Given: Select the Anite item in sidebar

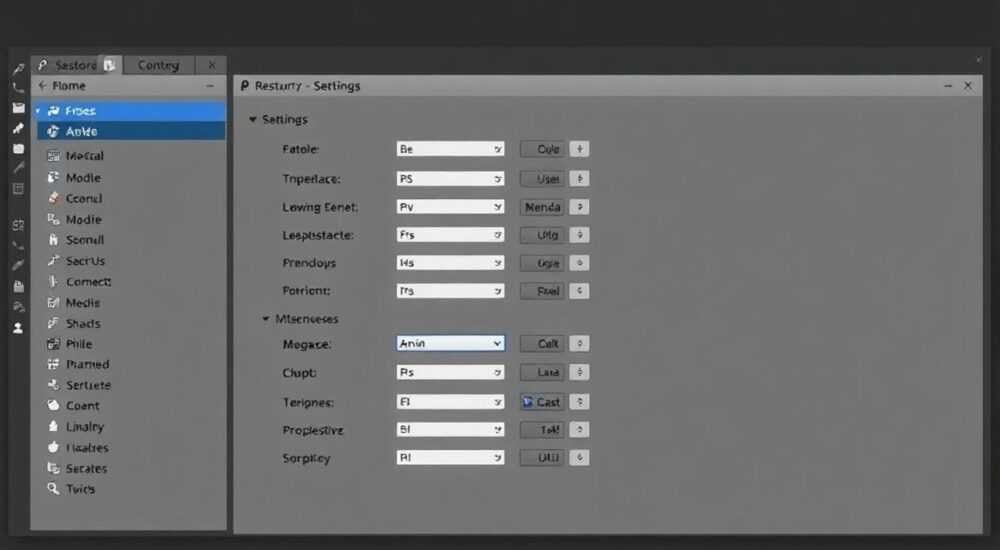Looking at the screenshot, I should 131,131.
